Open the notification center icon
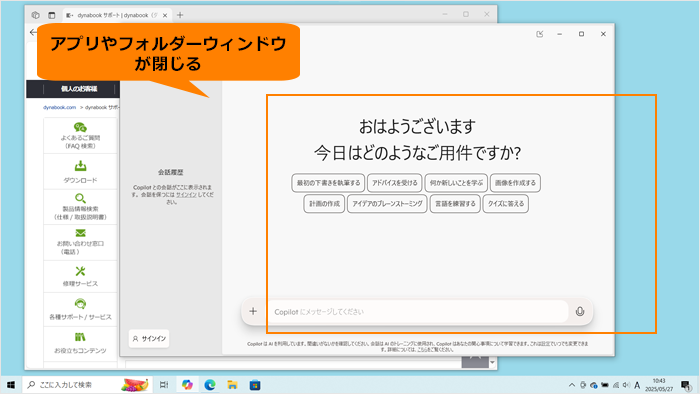 pyautogui.click(x=686, y=385)
